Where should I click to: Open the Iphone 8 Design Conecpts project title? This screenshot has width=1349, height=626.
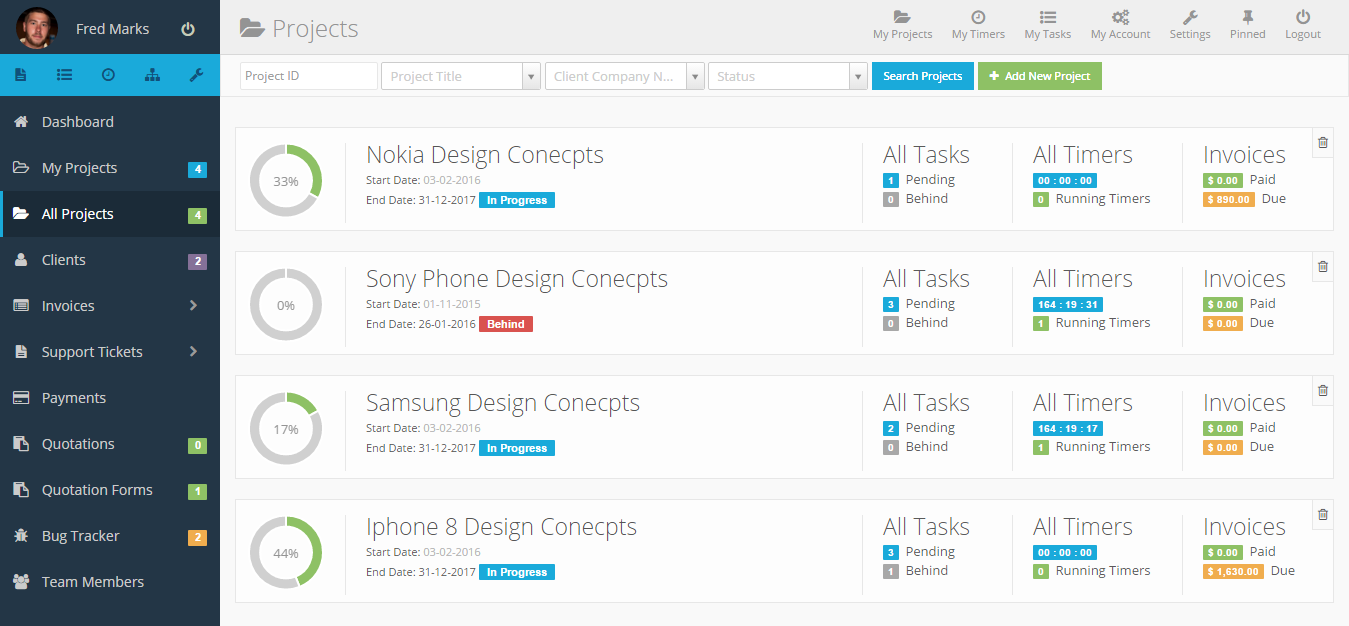pos(501,527)
